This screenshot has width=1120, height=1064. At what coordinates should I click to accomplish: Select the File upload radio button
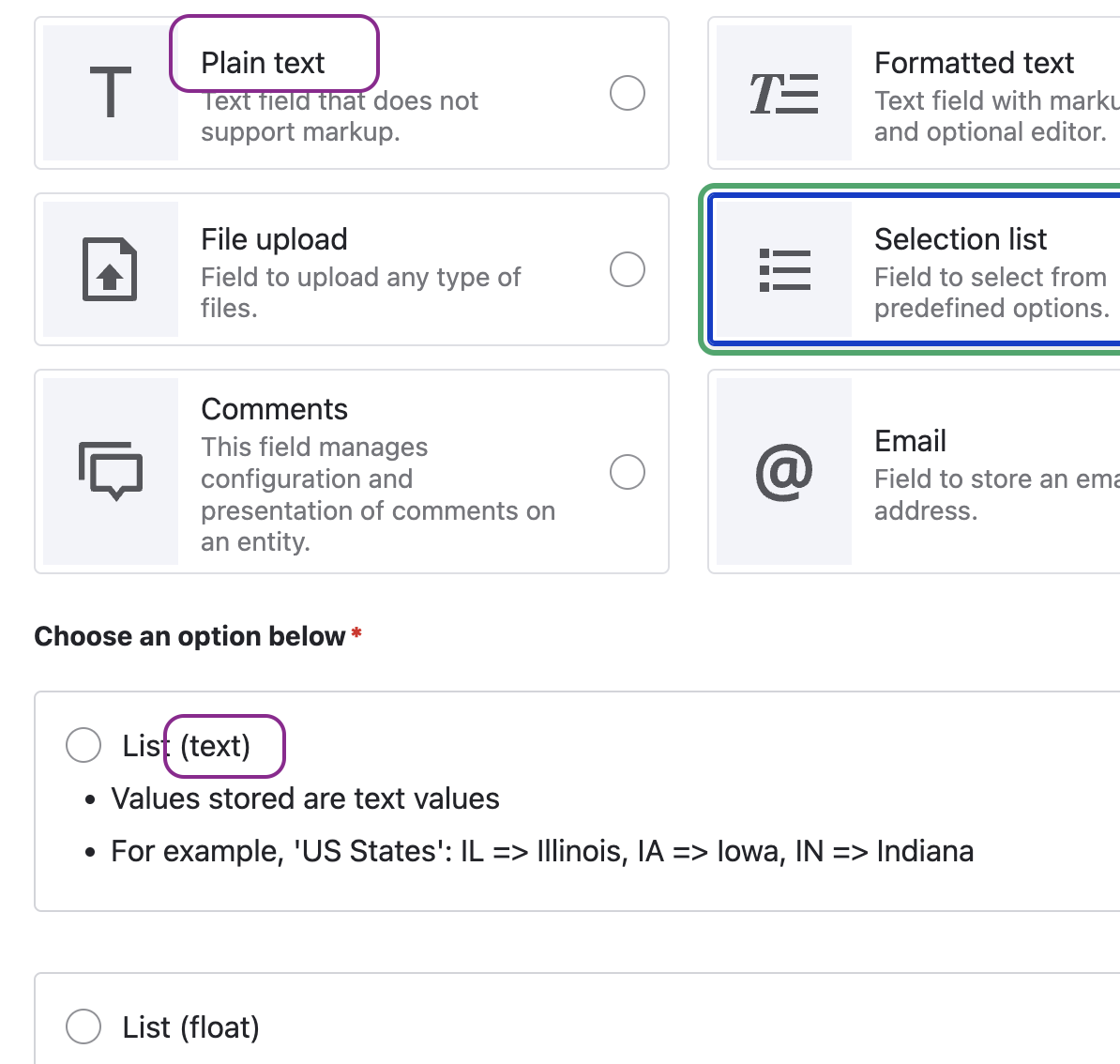(628, 269)
